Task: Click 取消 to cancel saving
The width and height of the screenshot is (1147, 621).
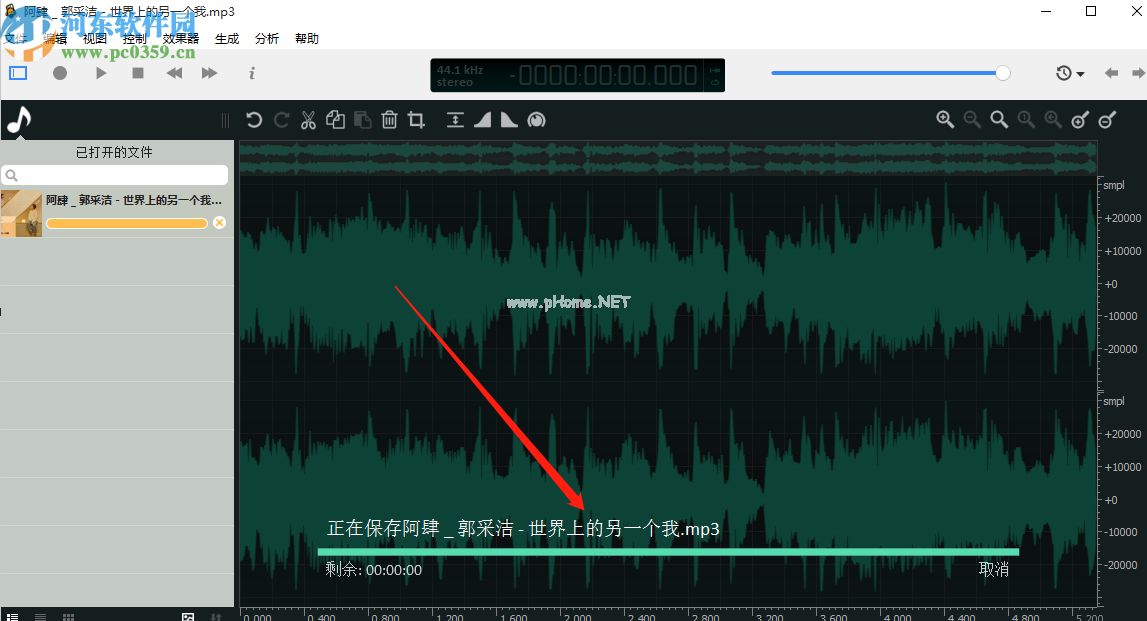Action: 993,570
